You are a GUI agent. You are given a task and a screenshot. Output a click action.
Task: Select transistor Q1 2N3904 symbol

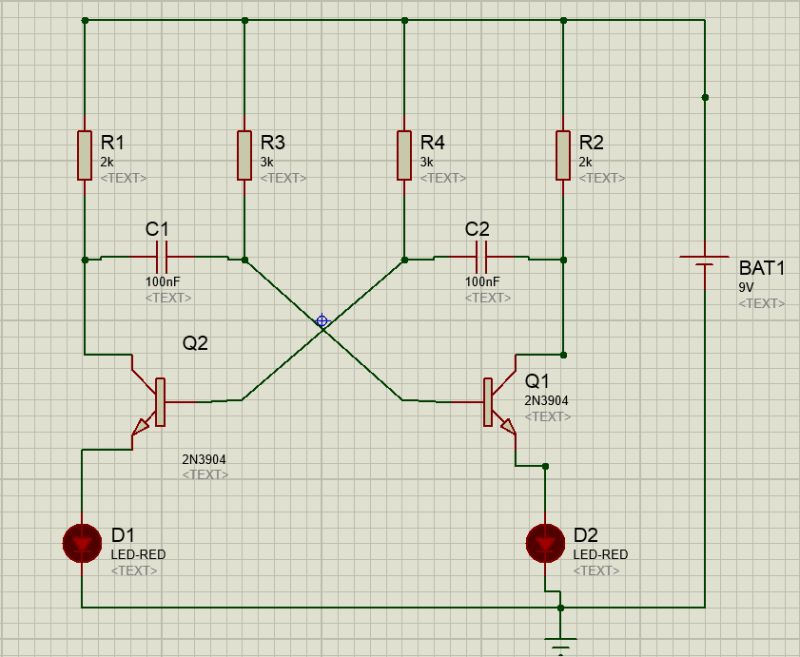(x=490, y=400)
